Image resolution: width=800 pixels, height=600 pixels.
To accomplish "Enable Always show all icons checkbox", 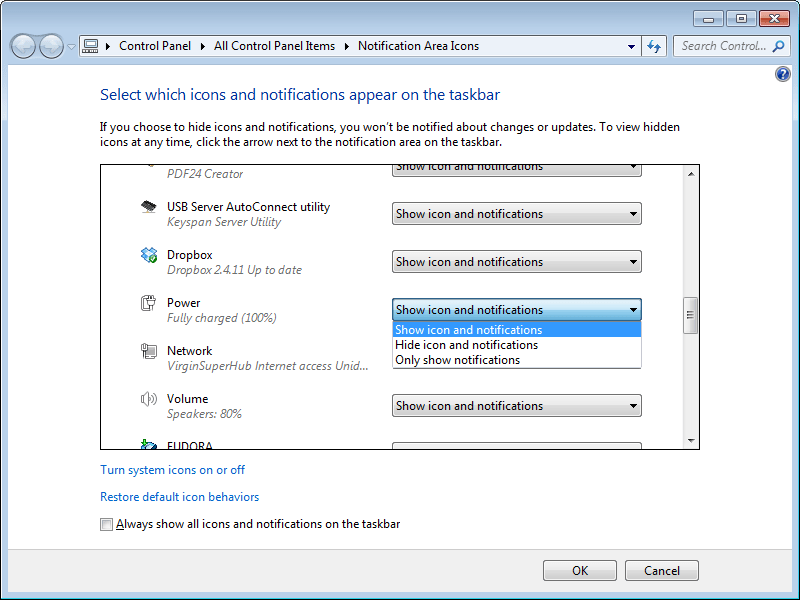I will click(x=106, y=524).
